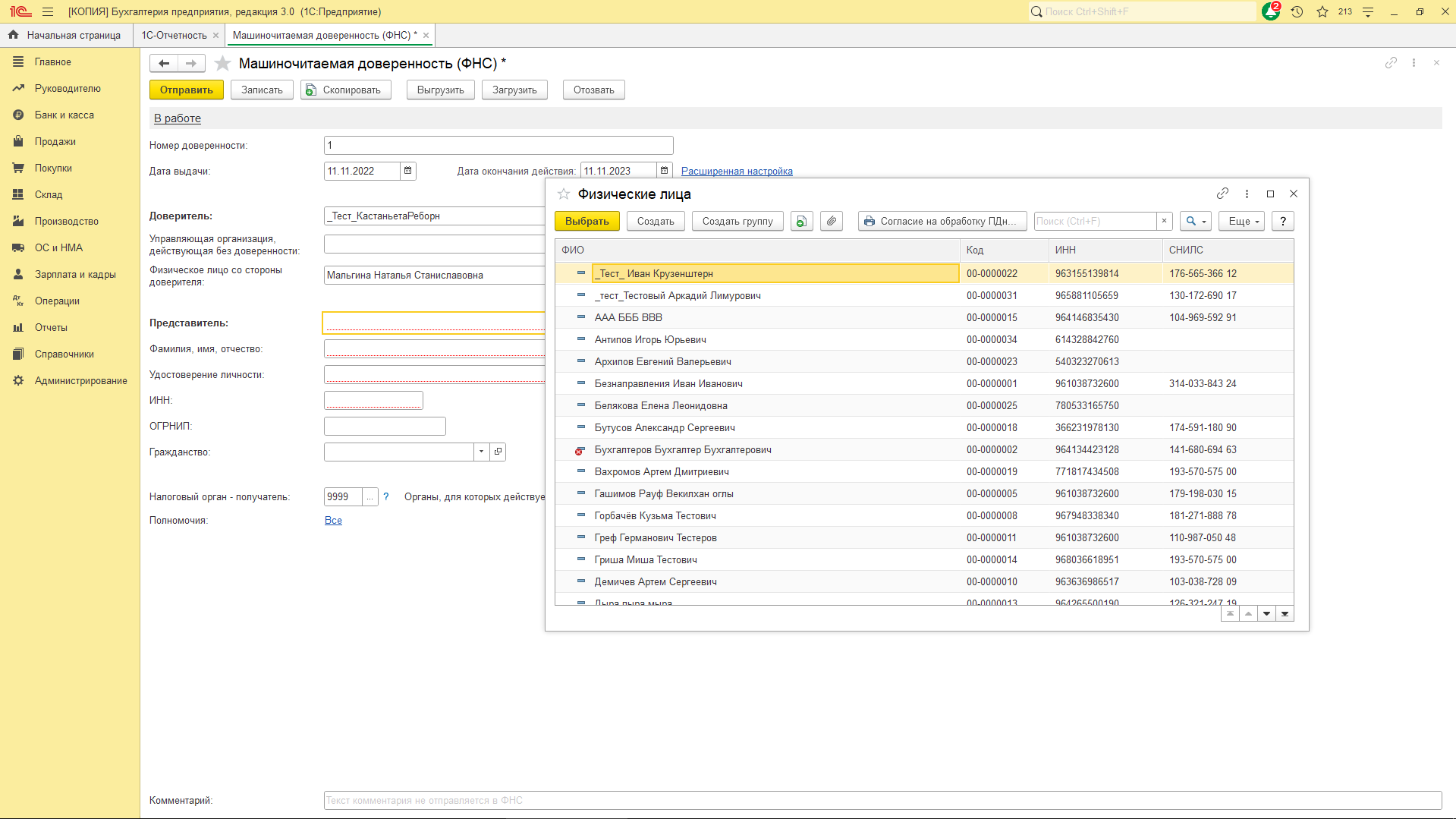Open help question button in dialog
The width and height of the screenshot is (1456, 819).
[1283, 221]
